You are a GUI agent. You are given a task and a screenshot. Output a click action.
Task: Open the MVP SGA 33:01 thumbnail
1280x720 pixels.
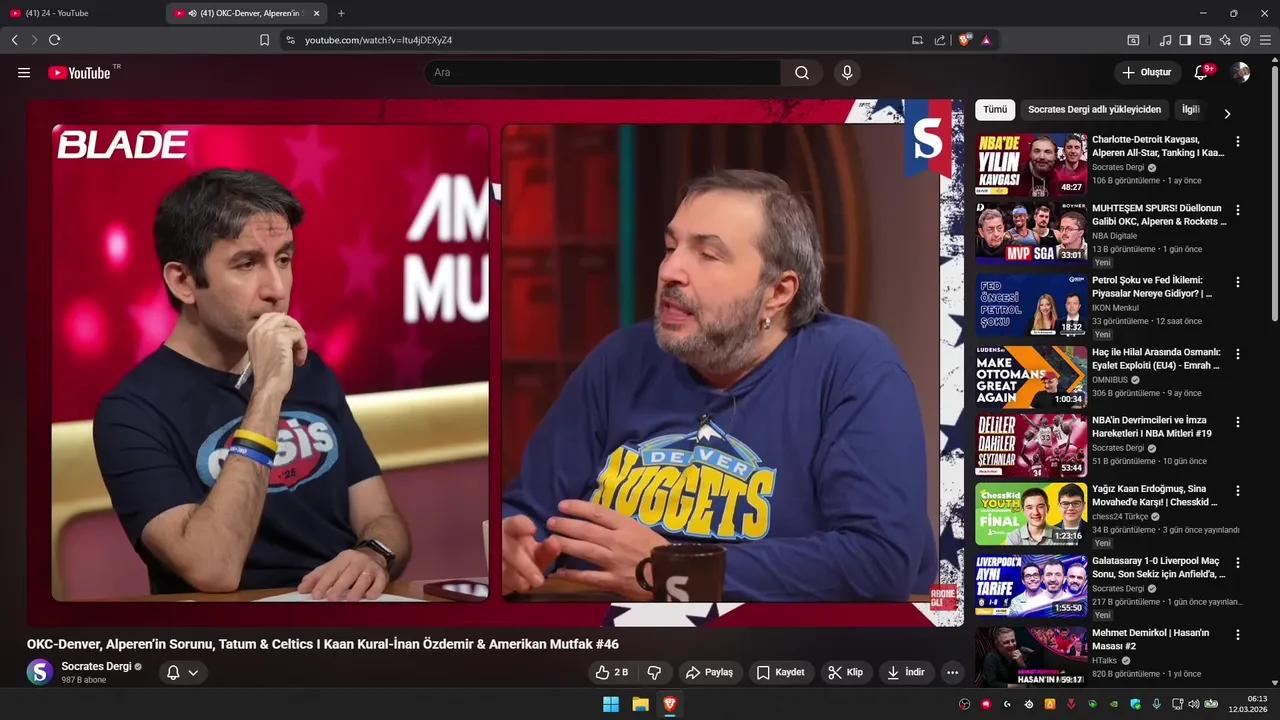click(x=1031, y=233)
